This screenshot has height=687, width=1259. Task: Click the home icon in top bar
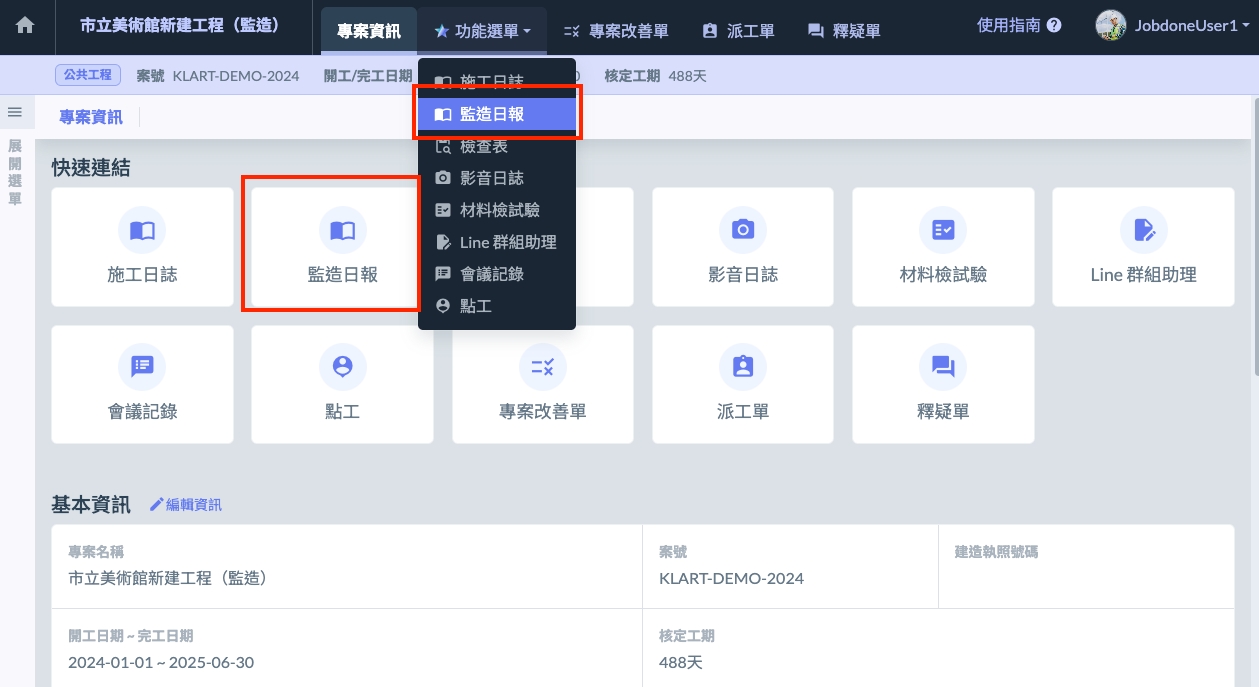tap(25, 27)
